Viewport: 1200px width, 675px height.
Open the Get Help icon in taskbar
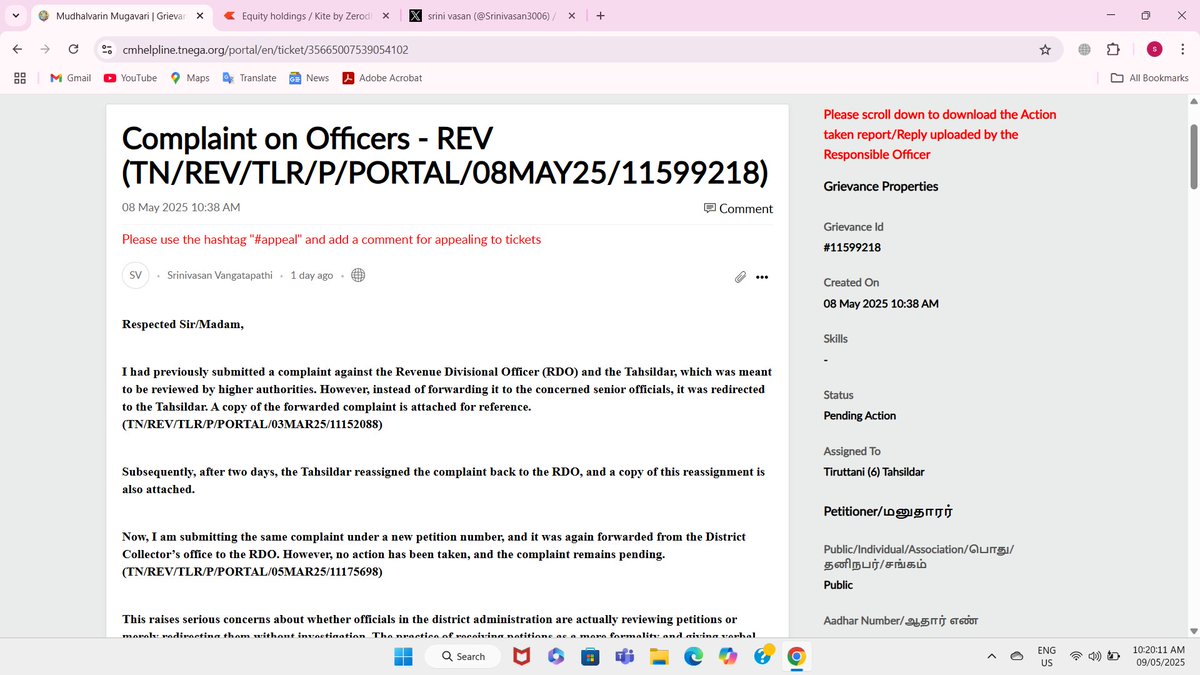pyautogui.click(x=762, y=656)
